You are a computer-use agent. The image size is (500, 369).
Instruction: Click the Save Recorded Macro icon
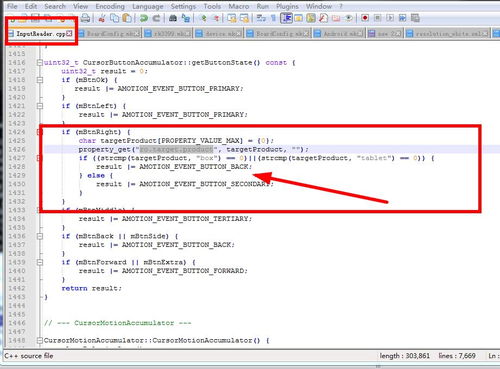click(x=415, y=18)
